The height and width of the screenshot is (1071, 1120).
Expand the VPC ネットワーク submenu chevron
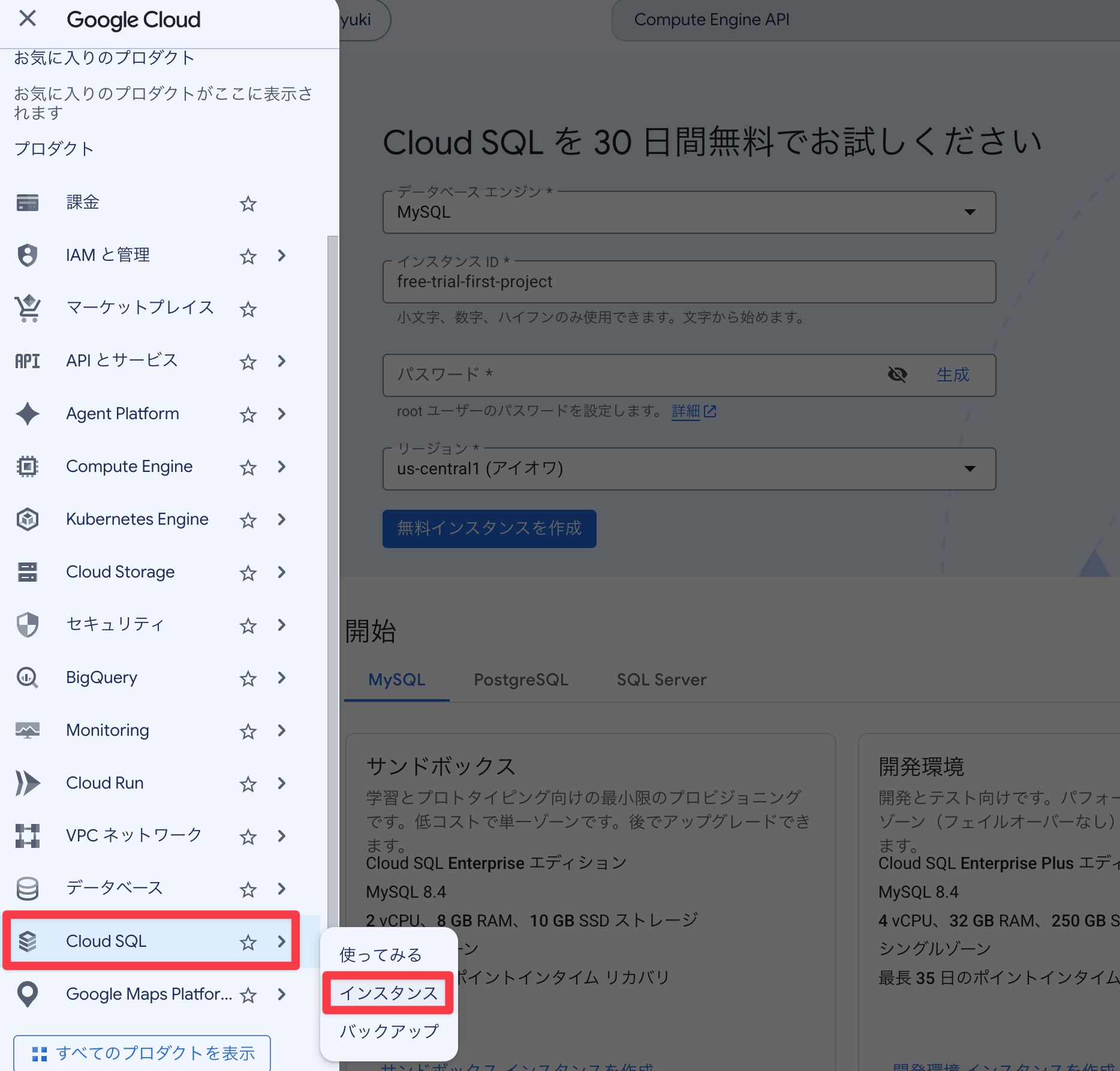click(x=282, y=836)
